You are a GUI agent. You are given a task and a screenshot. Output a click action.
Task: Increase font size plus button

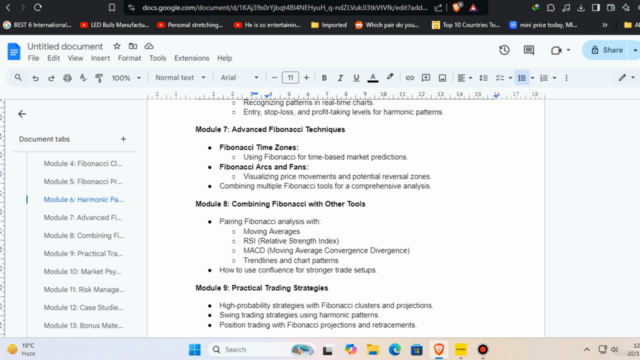(306, 78)
